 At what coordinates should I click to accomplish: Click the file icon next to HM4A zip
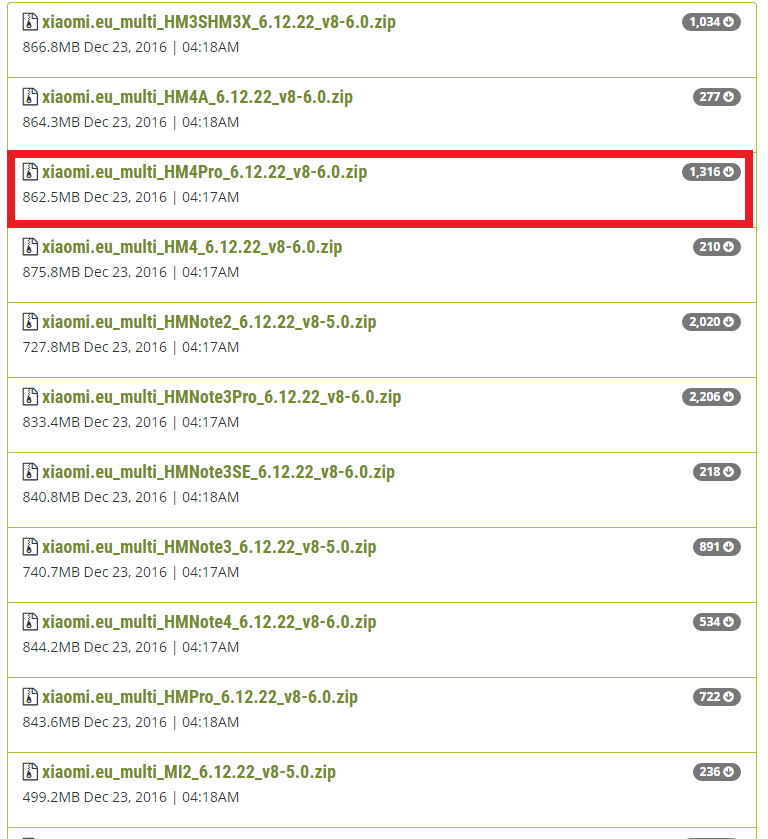(30, 97)
